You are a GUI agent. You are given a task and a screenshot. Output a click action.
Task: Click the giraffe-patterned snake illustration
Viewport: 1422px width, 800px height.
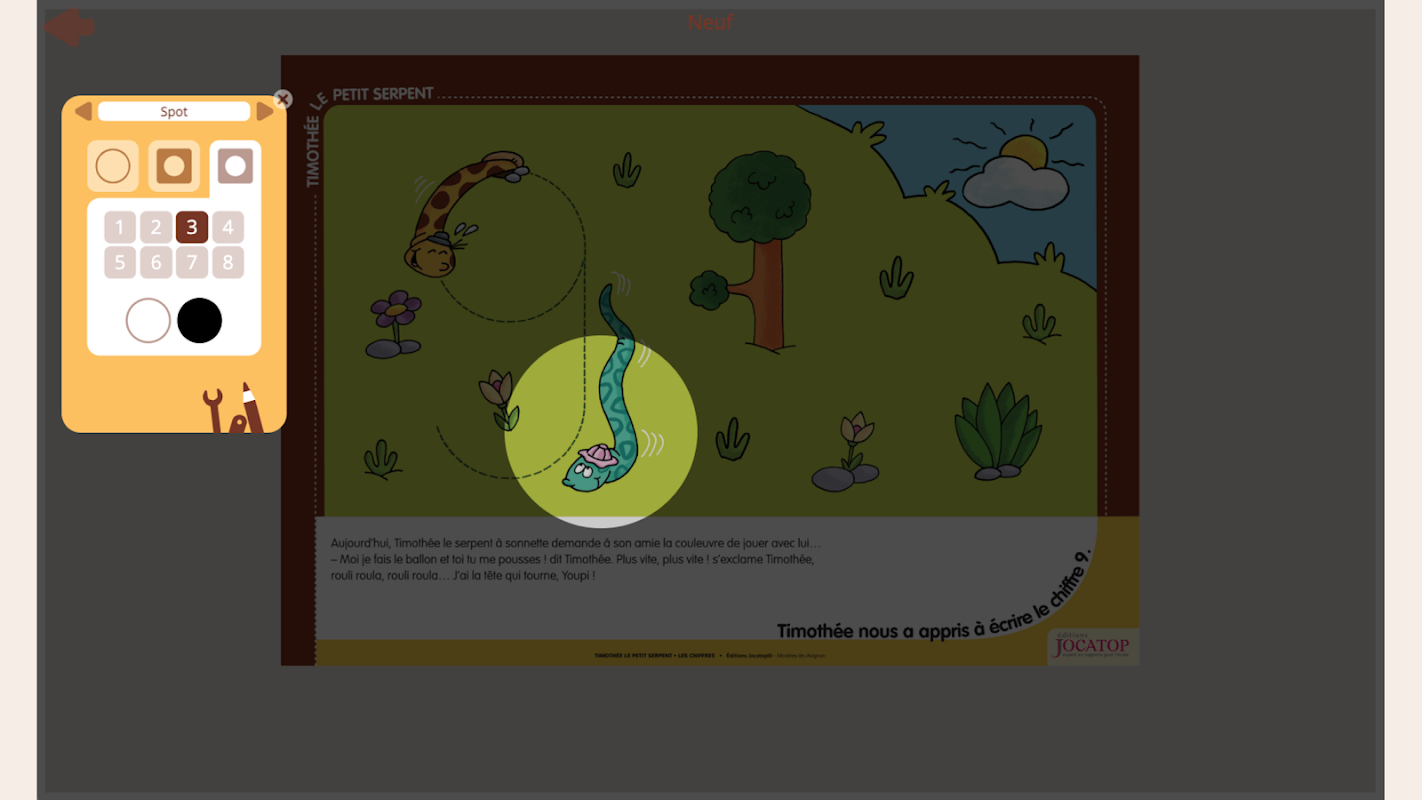coord(465,213)
